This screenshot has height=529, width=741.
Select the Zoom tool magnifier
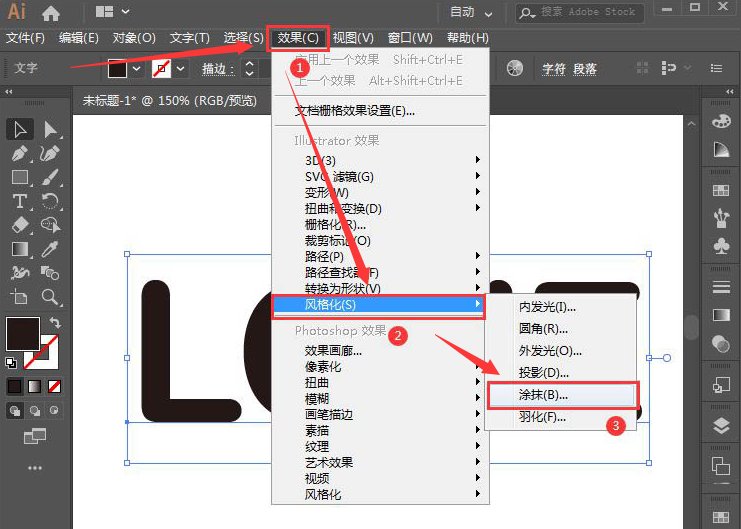tap(50, 297)
